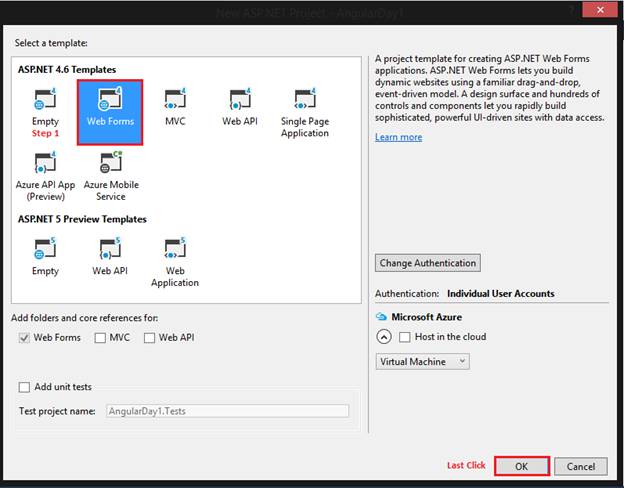Click the Microsoft Azure cloud icon

pyautogui.click(x=381, y=317)
